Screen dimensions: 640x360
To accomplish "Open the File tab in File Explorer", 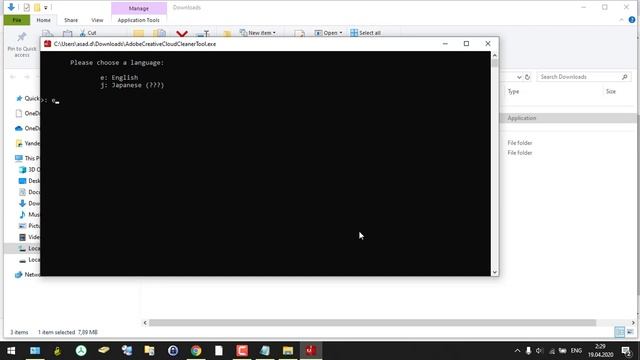I will [x=17, y=20].
